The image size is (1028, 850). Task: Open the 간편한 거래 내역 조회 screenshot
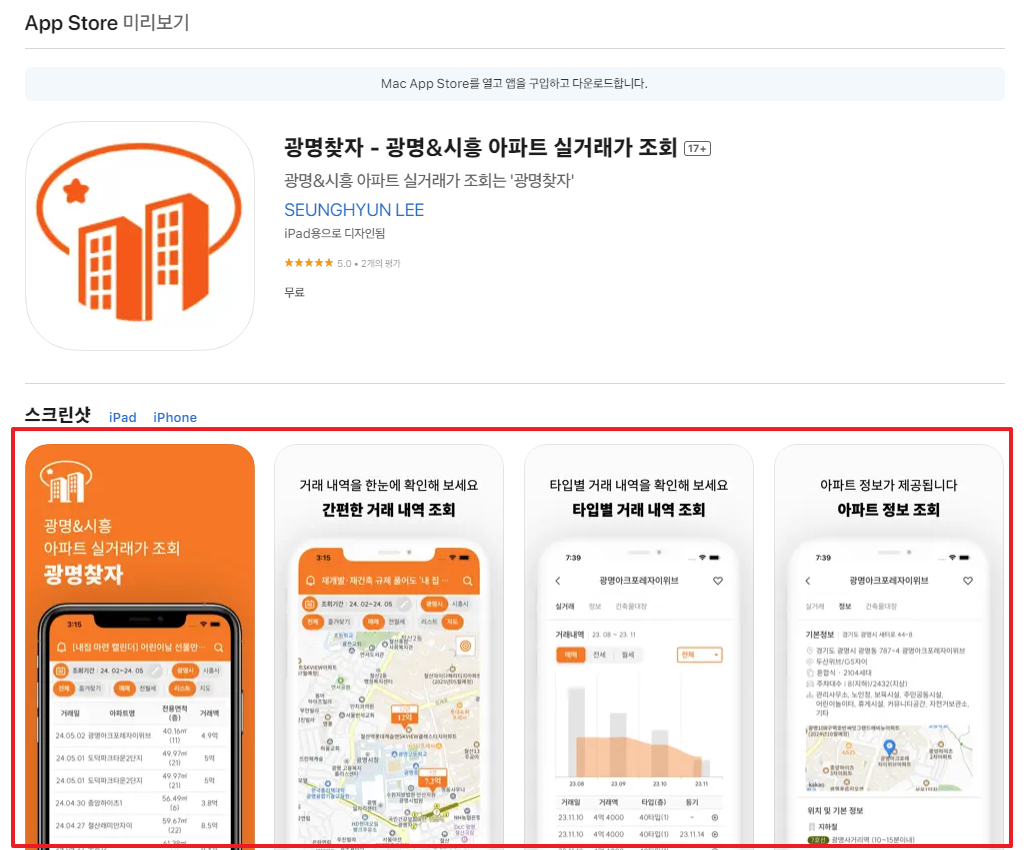pos(389,647)
